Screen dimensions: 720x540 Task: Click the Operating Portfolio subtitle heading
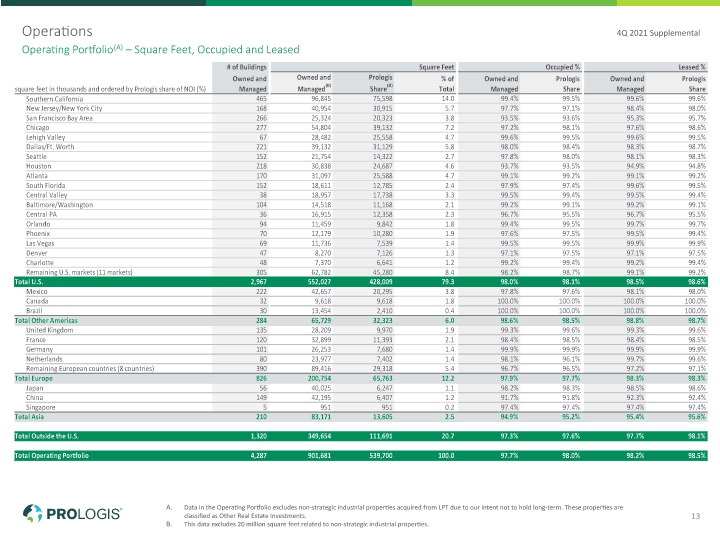pos(161,50)
